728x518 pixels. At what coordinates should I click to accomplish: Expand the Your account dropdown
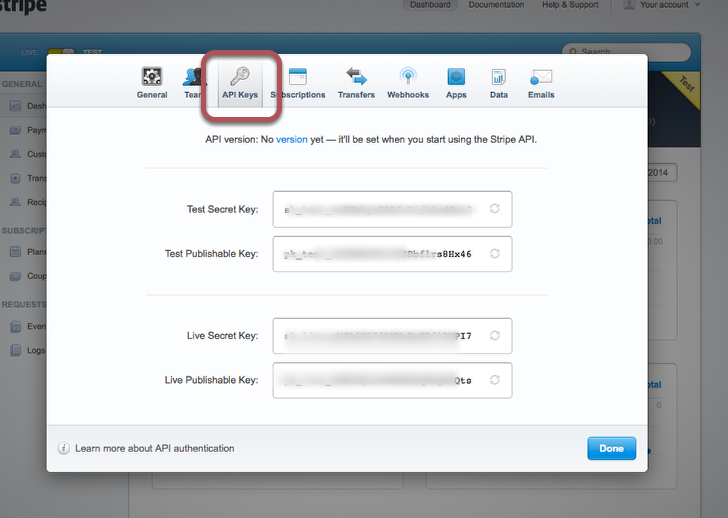(662, 5)
